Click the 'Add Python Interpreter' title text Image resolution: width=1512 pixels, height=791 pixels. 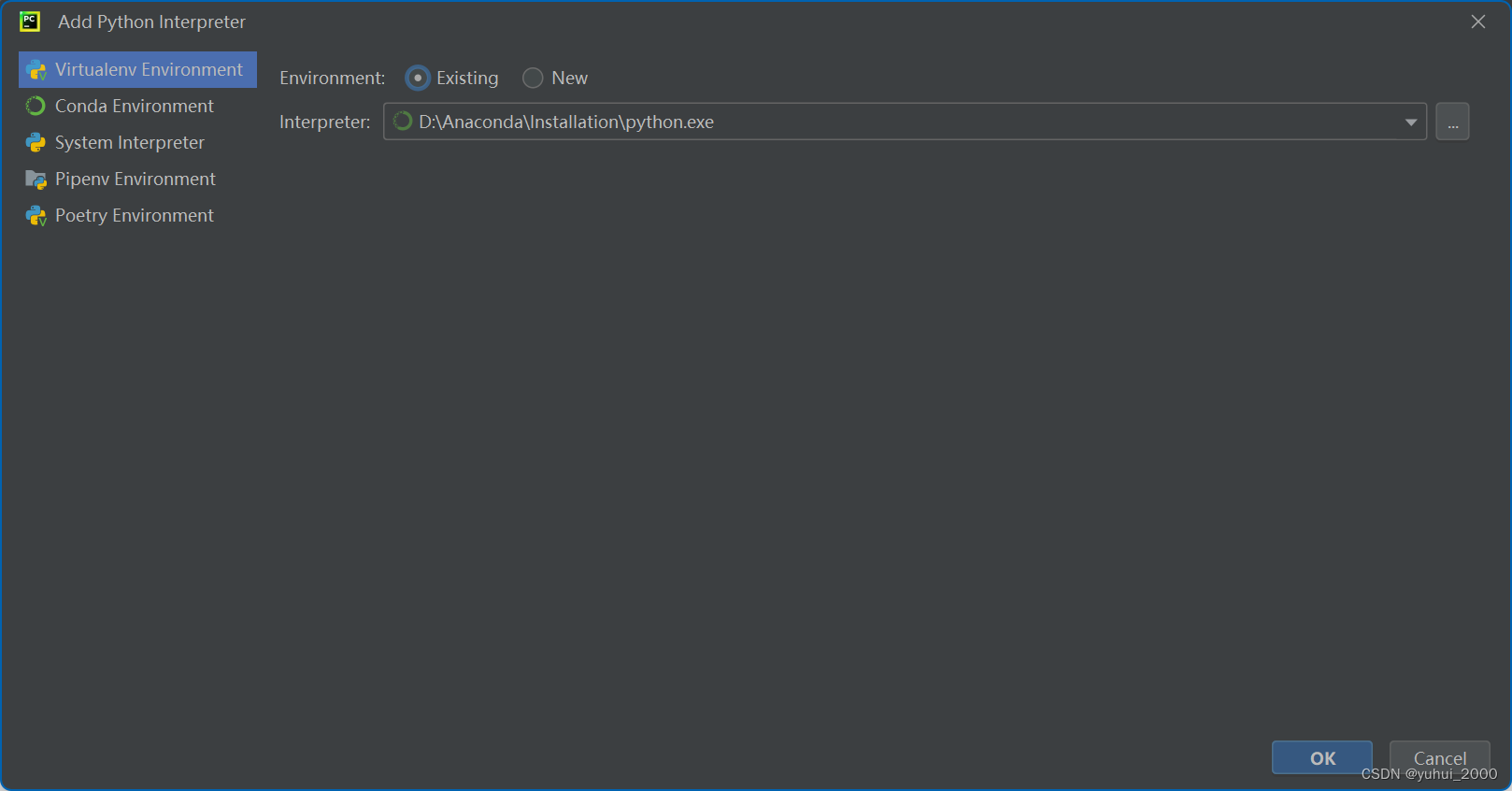click(x=151, y=22)
